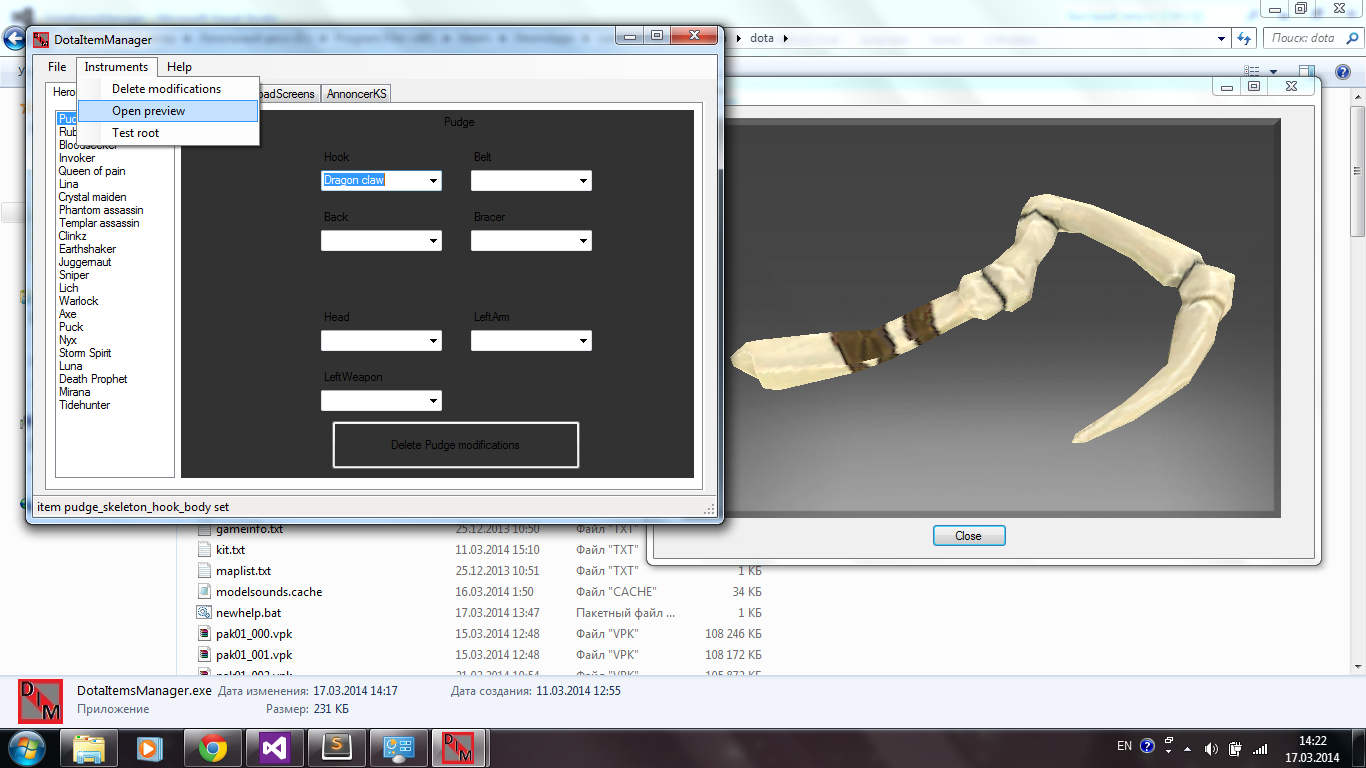Open the Help menu
The image size is (1366, 768).
point(180,67)
